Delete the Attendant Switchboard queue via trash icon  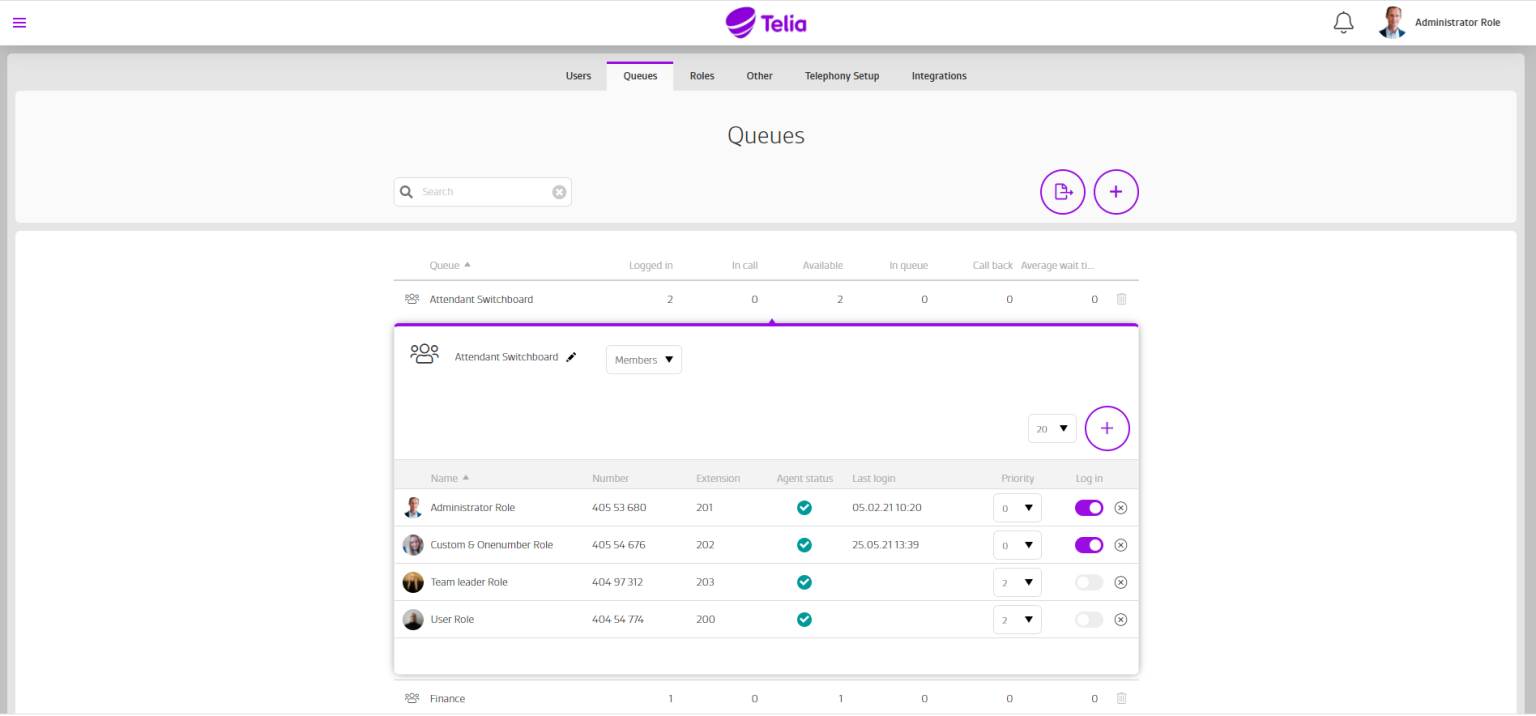click(1121, 298)
